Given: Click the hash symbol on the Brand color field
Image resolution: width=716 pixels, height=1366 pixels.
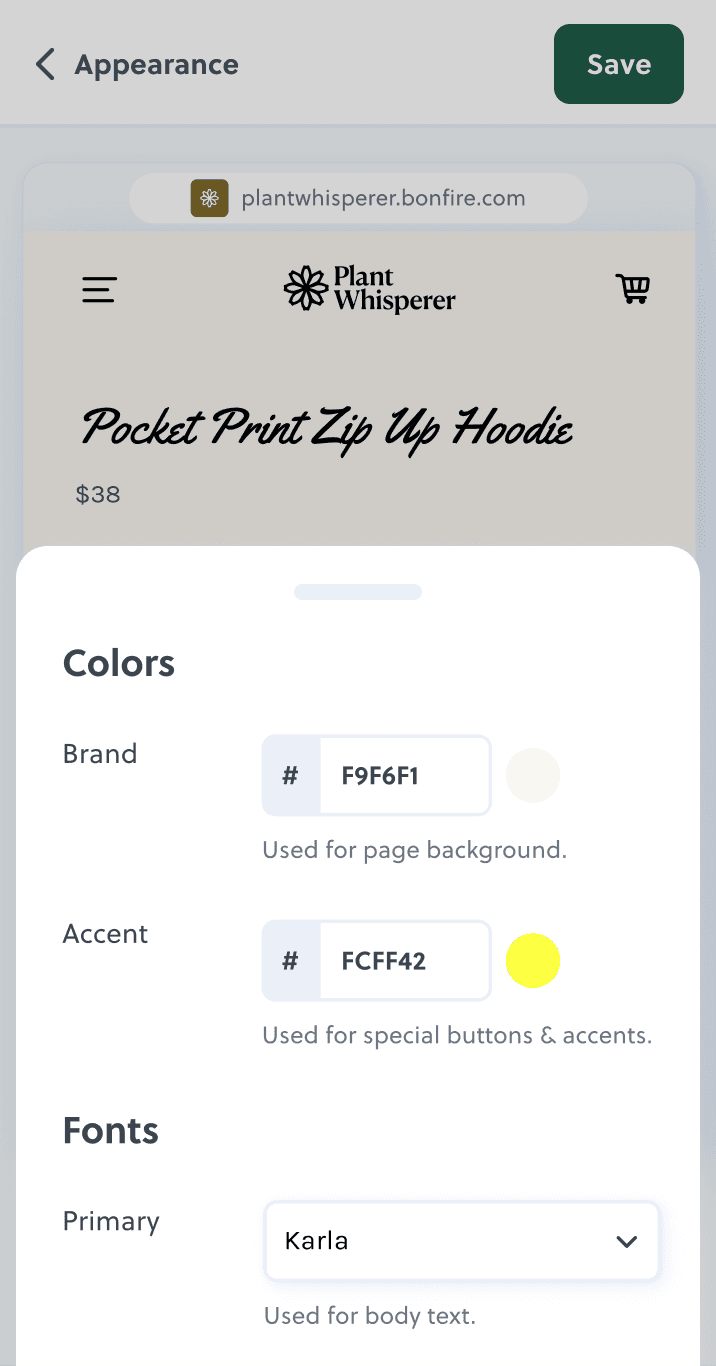Looking at the screenshot, I should pyautogui.click(x=289, y=775).
